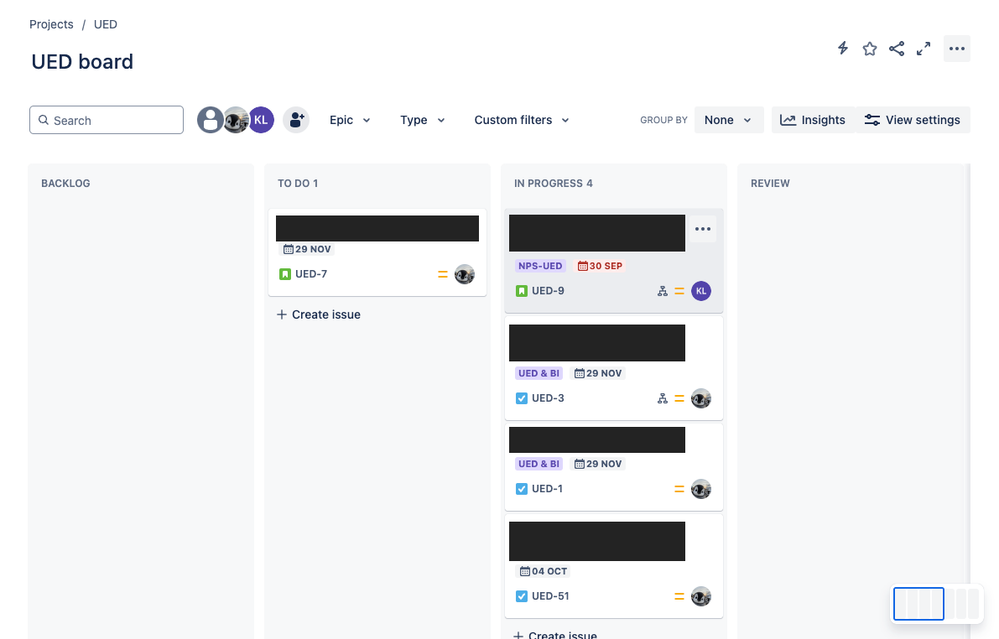Filter by the photo avatar in toolbar

[x=236, y=120]
